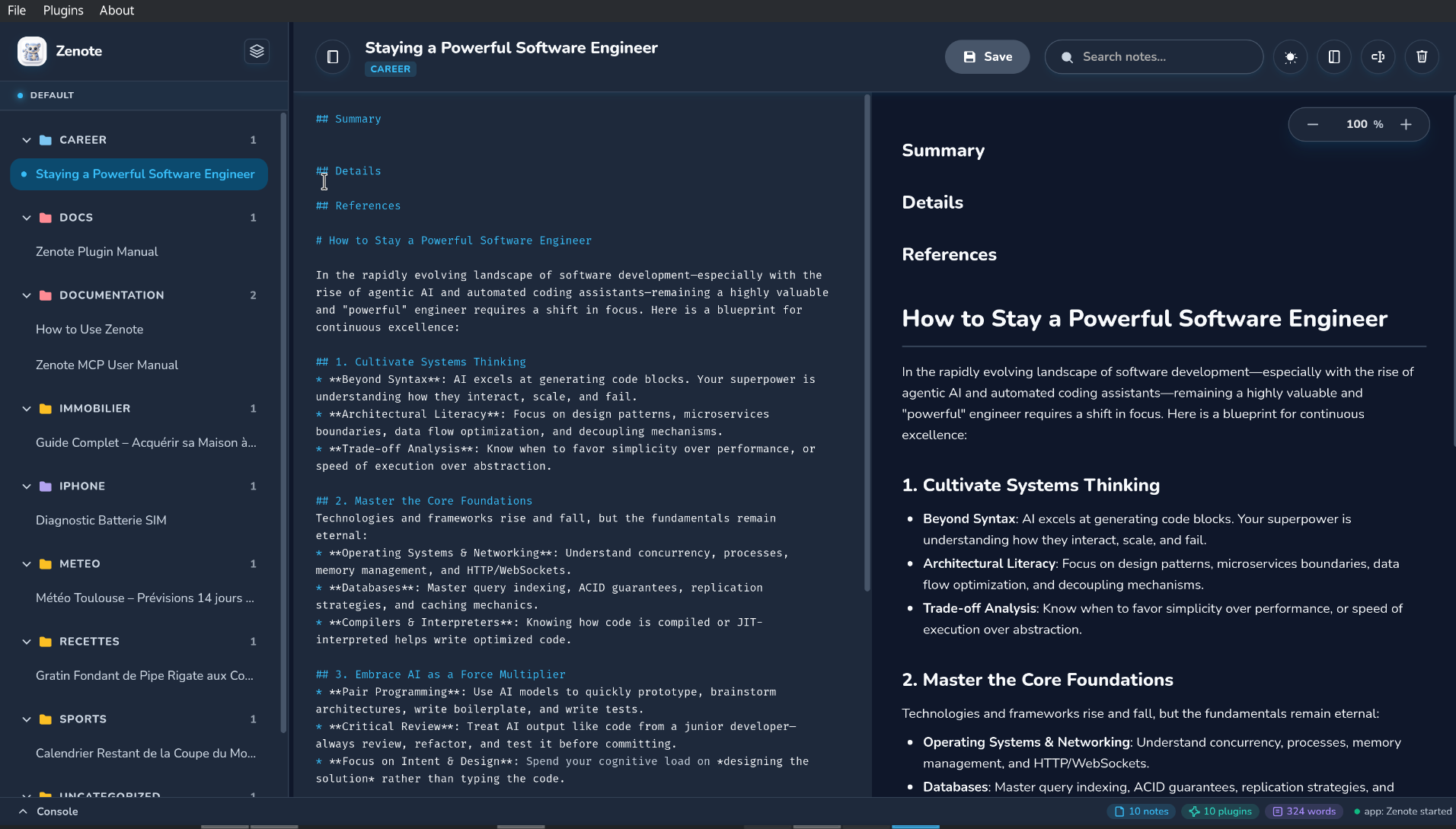
Task: Increase preview zoom with plus
Action: pos(1406,124)
